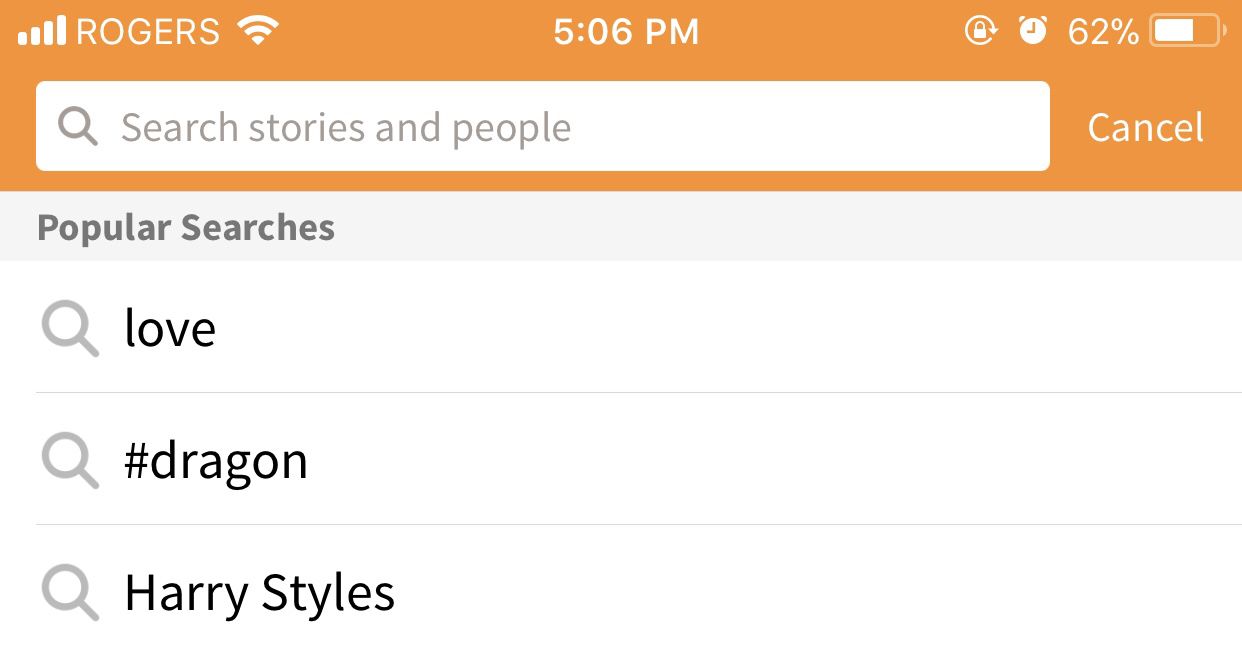Image resolution: width=1242 pixels, height=654 pixels.
Task: Open the '#dragon' popular search
Action: click(216, 460)
